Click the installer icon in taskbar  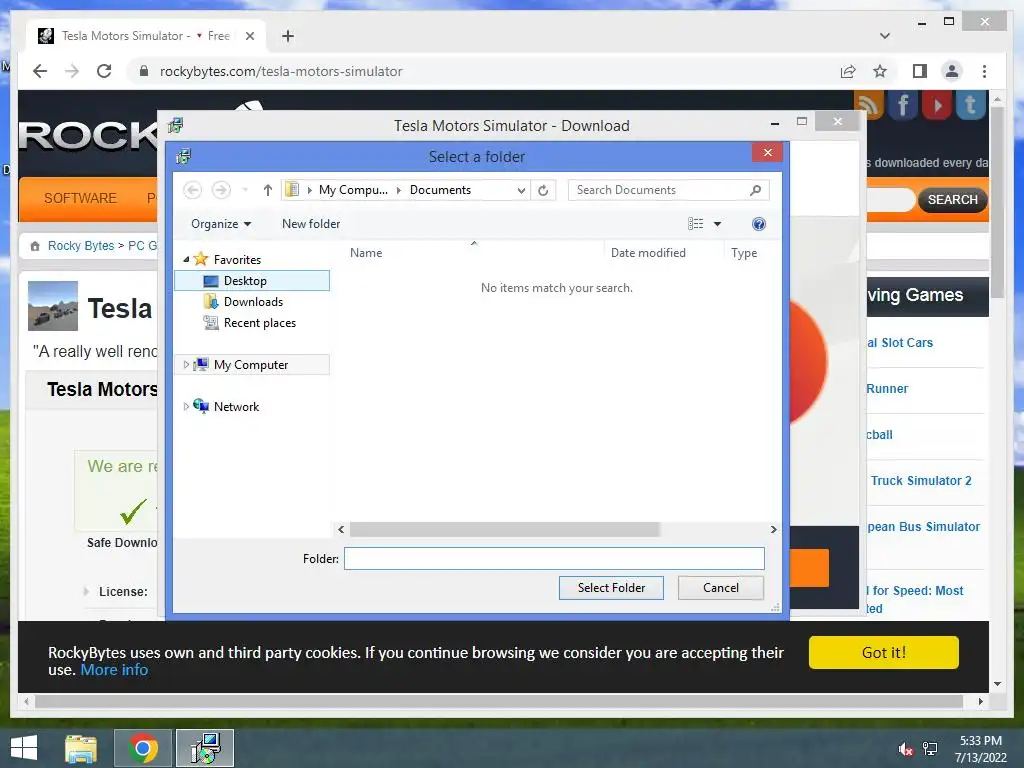click(x=205, y=748)
